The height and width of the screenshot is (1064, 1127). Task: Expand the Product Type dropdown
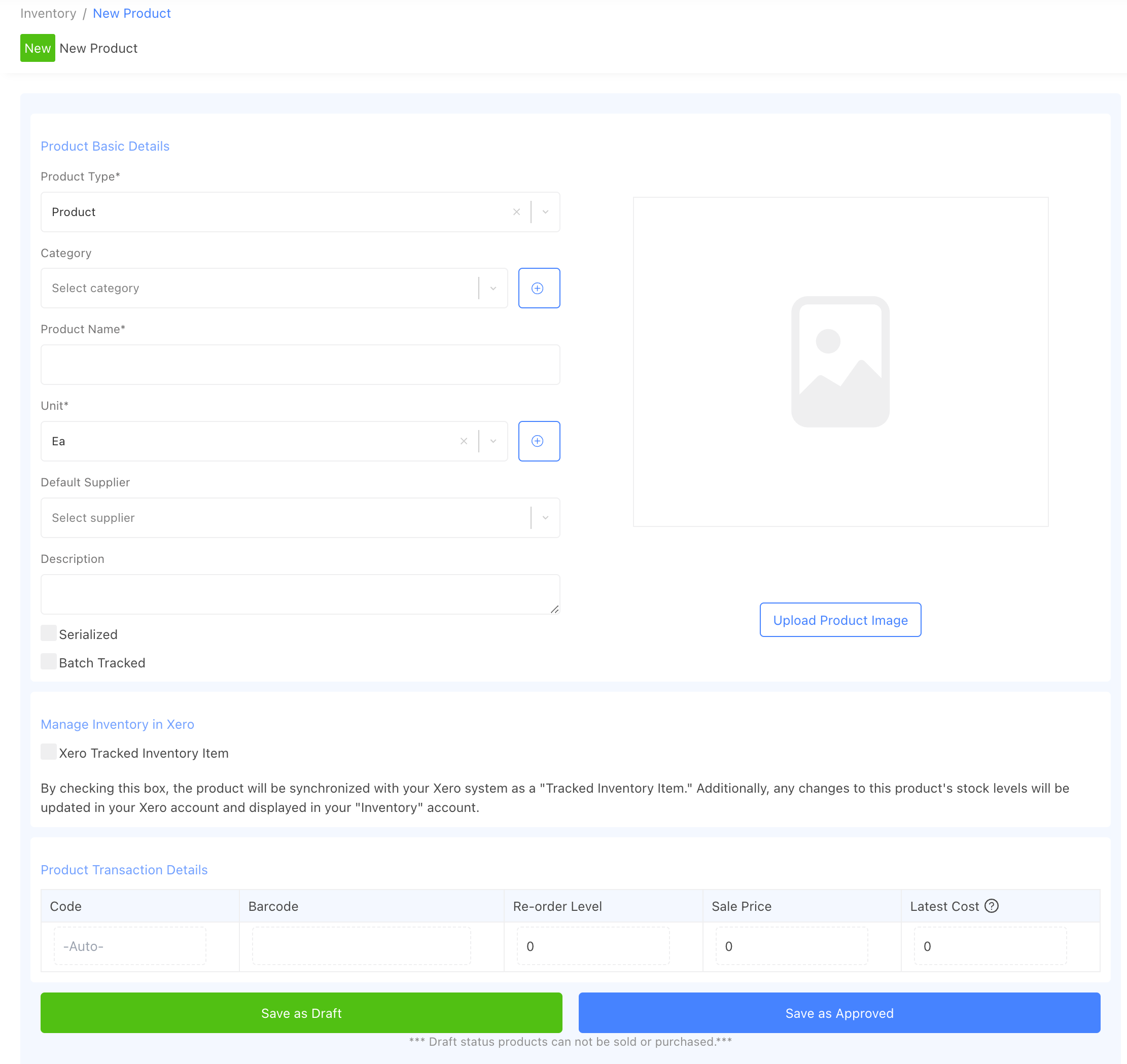(545, 212)
